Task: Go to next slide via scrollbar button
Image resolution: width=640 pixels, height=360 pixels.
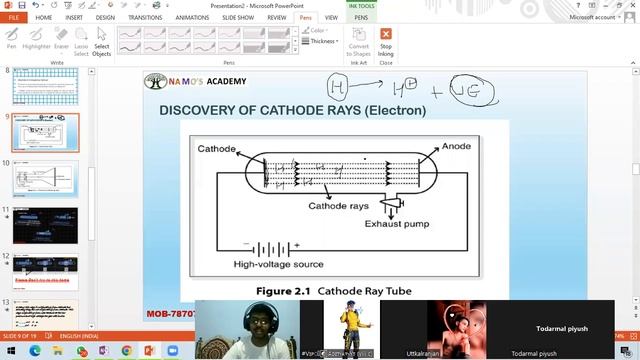Action: pyautogui.click(x=636, y=316)
